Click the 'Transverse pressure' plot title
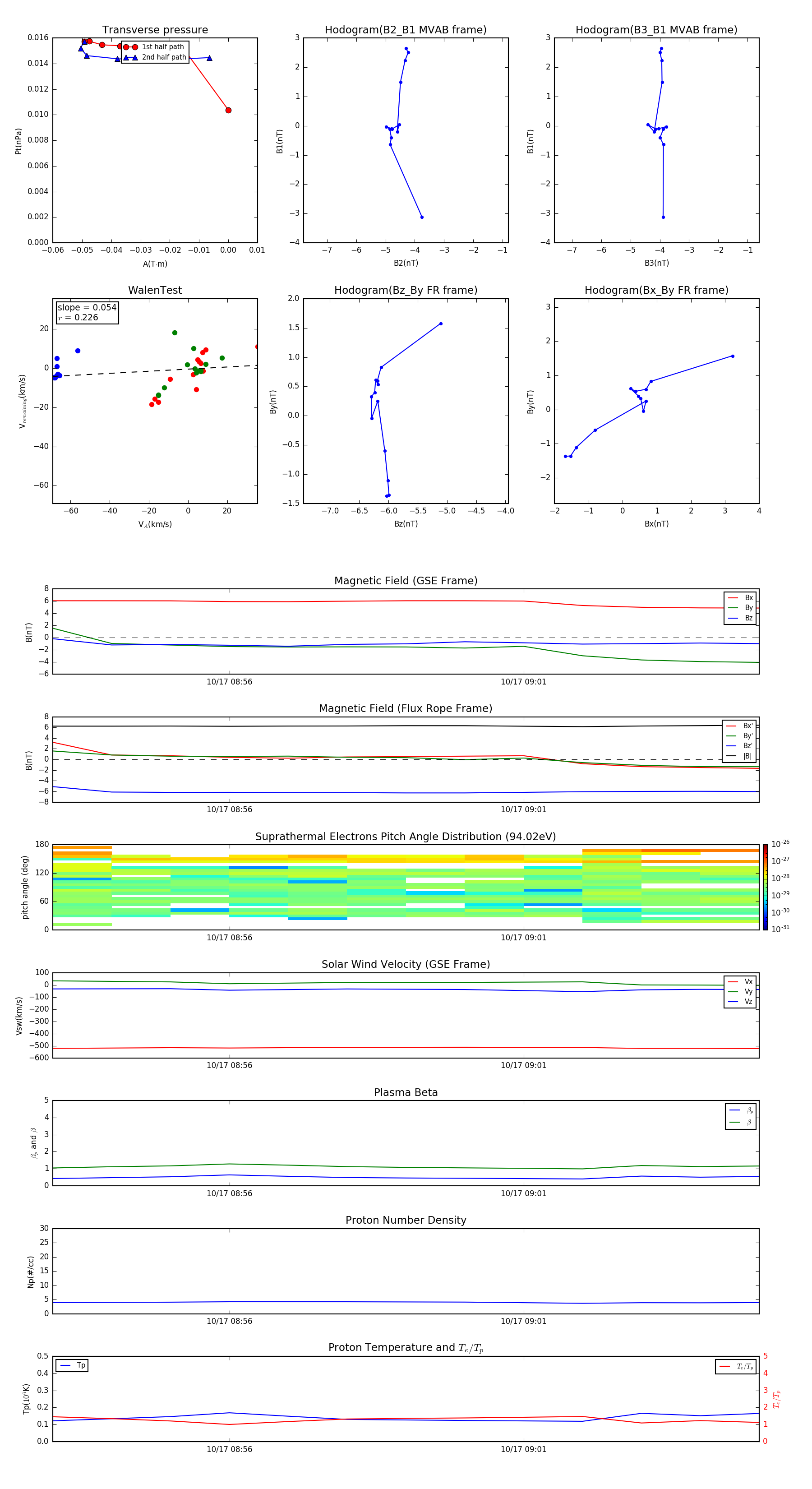The image size is (812, 1489). pyautogui.click(x=155, y=29)
